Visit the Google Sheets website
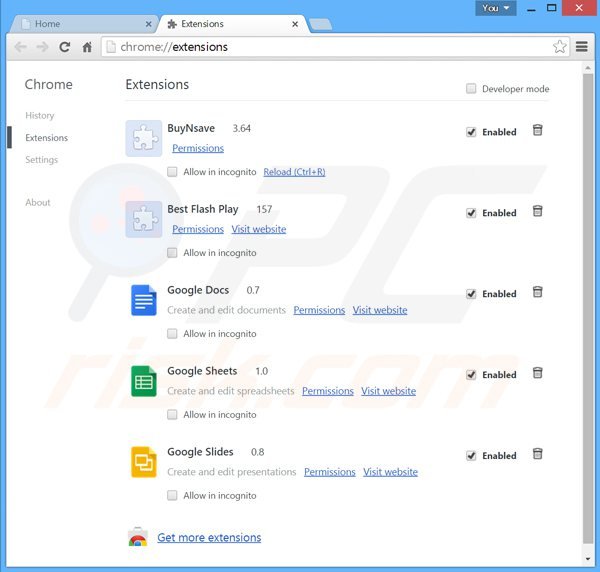This screenshot has height=572, width=600. coord(388,391)
